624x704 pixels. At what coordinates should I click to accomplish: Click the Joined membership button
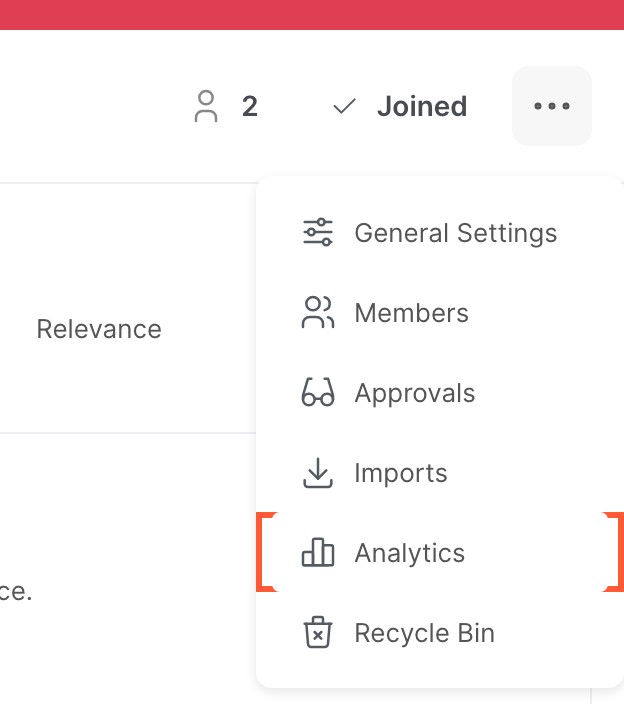400,106
